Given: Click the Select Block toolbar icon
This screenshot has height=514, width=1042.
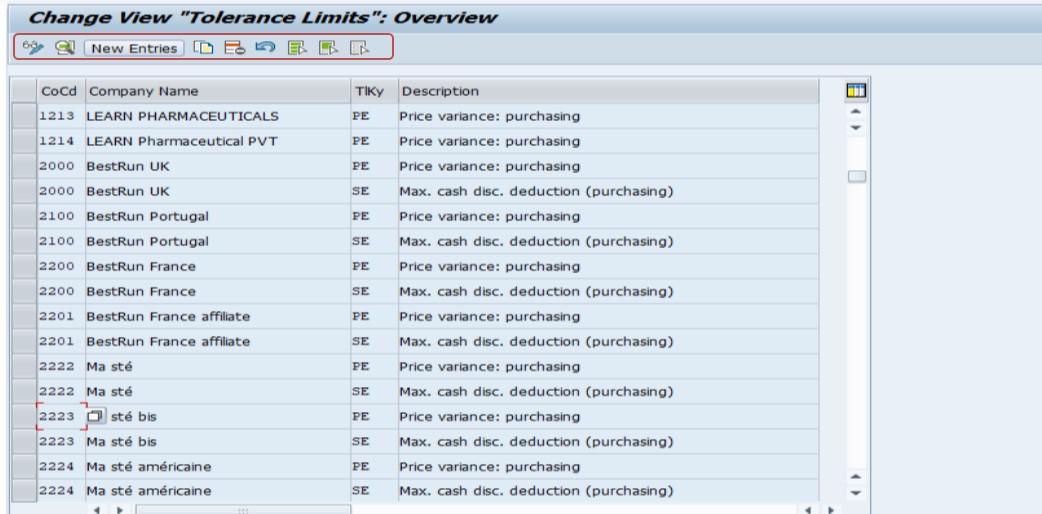Looking at the screenshot, I should click(x=328, y=48).
